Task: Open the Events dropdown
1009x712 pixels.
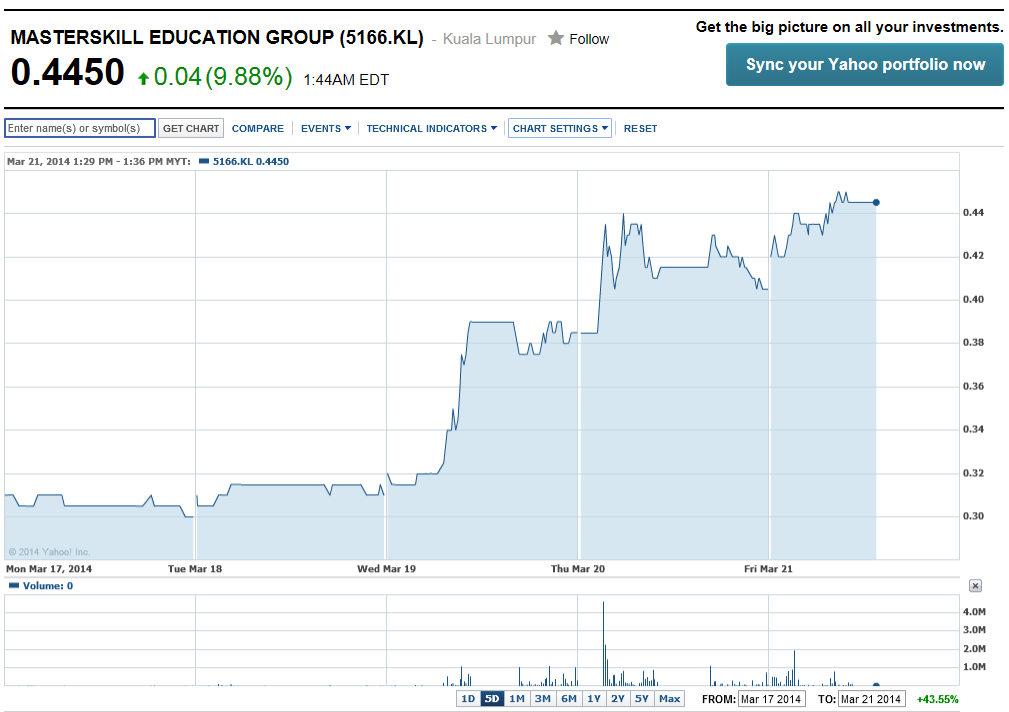Action: point(326,128)
